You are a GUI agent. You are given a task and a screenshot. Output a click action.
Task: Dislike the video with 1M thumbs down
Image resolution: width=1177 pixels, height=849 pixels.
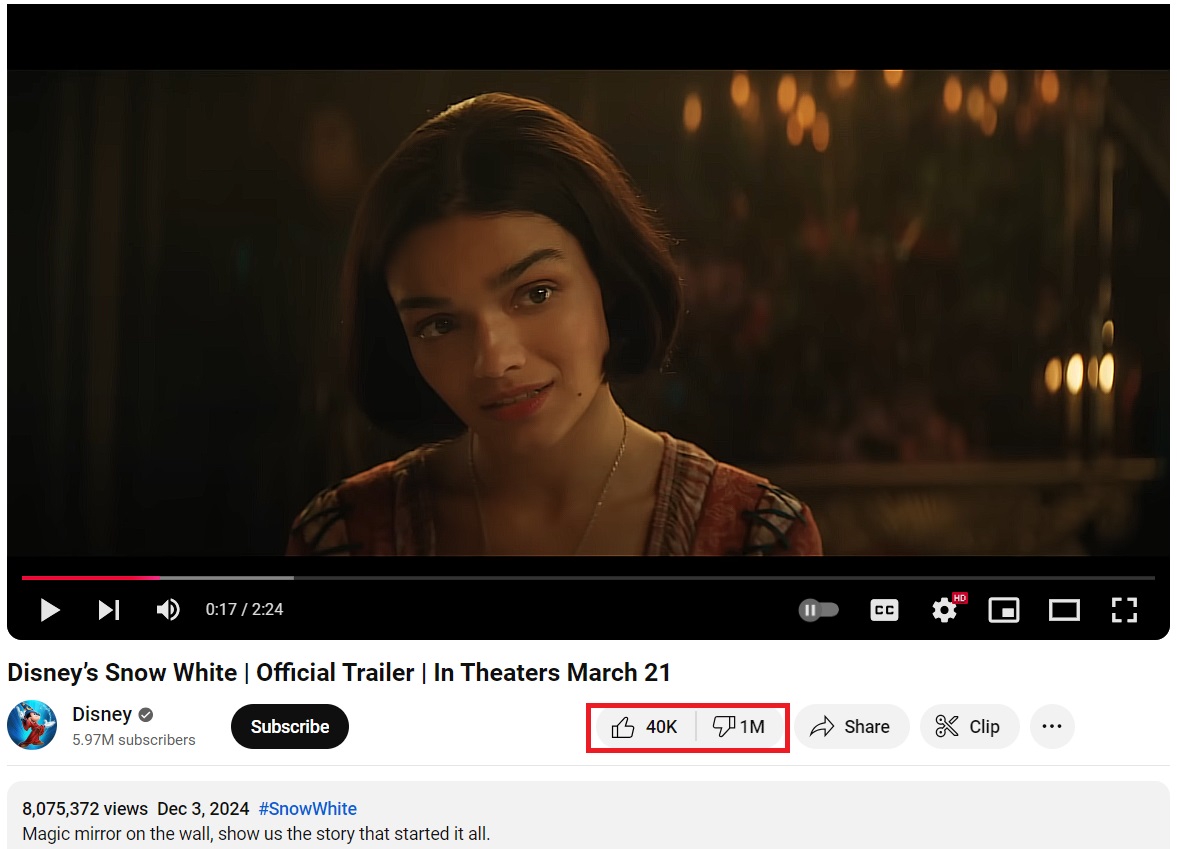tap(739, 727)
